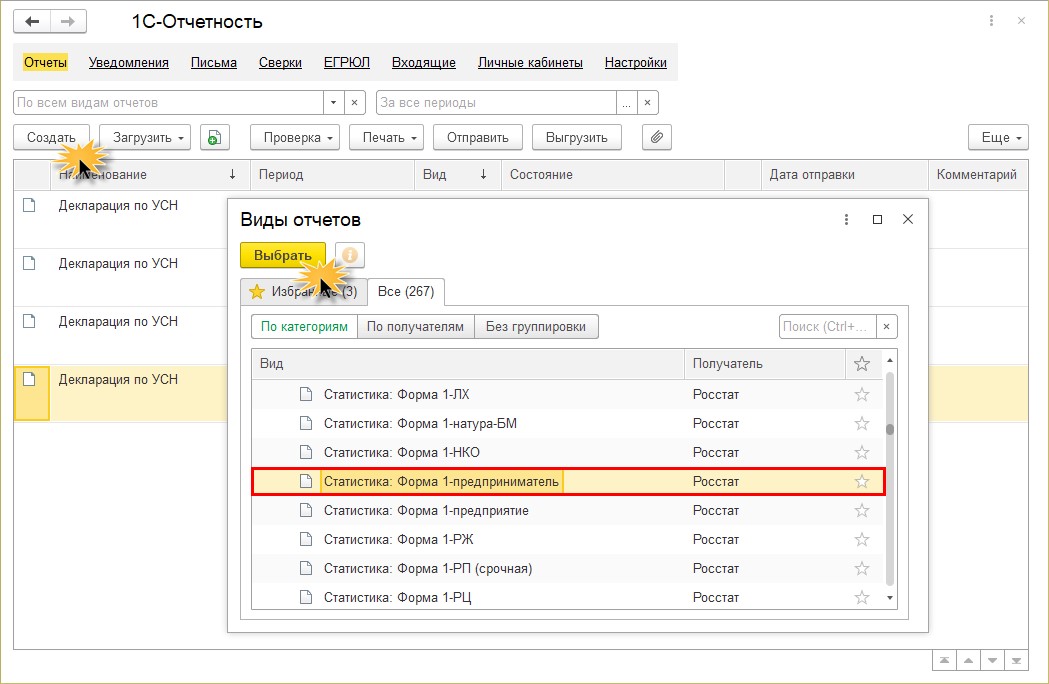Go forward with the right arrow button

[68, 21]
